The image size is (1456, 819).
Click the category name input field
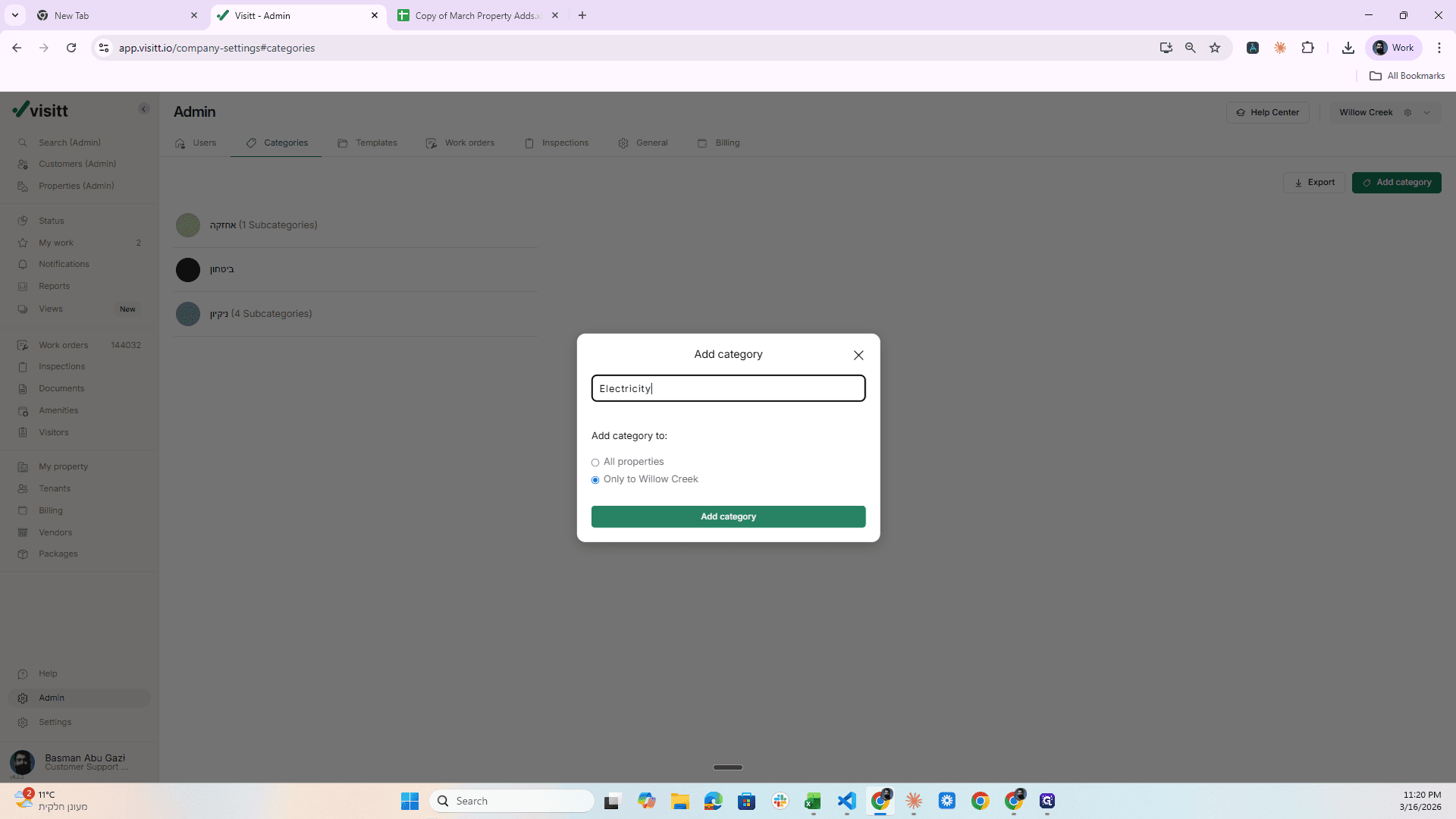[x=728, y=388]
